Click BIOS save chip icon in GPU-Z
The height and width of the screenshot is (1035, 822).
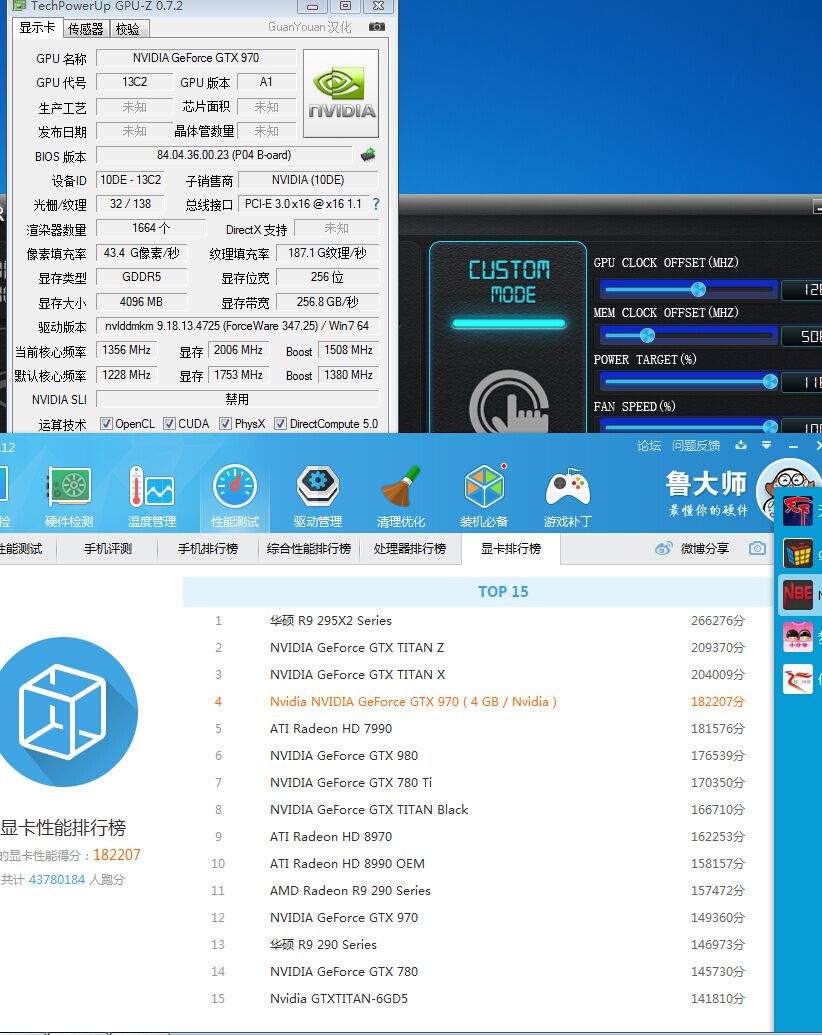point(368,155)
